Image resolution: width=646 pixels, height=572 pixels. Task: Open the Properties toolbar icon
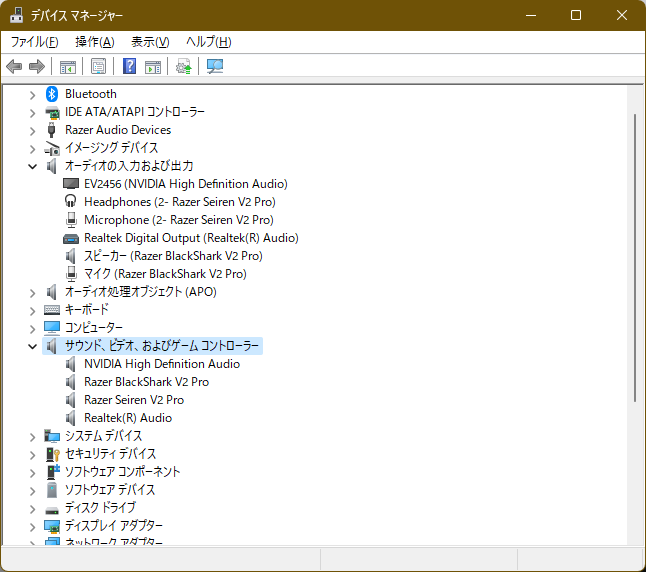point(98,66)
